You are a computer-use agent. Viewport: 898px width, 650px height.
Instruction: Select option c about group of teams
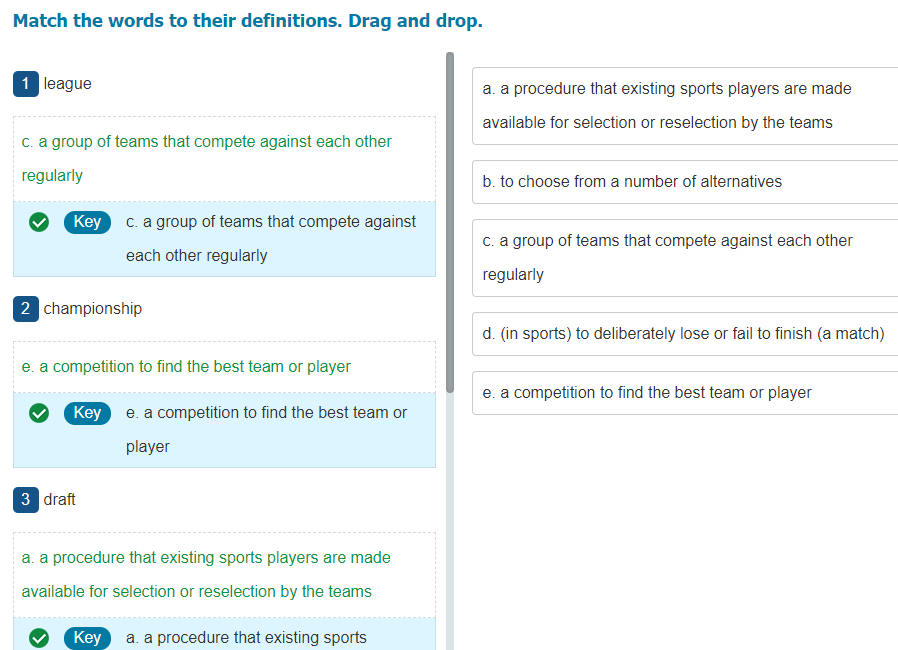pos(684,258)
